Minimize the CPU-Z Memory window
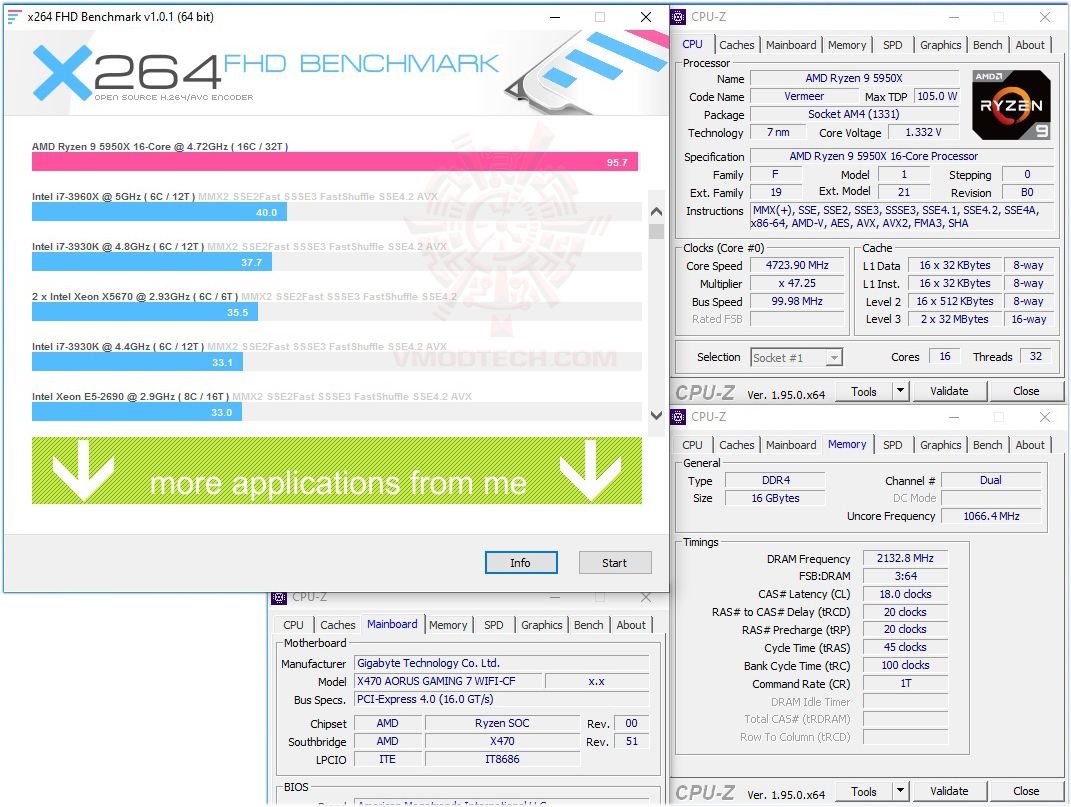The image size is (1071, 807). coord(954,417)
